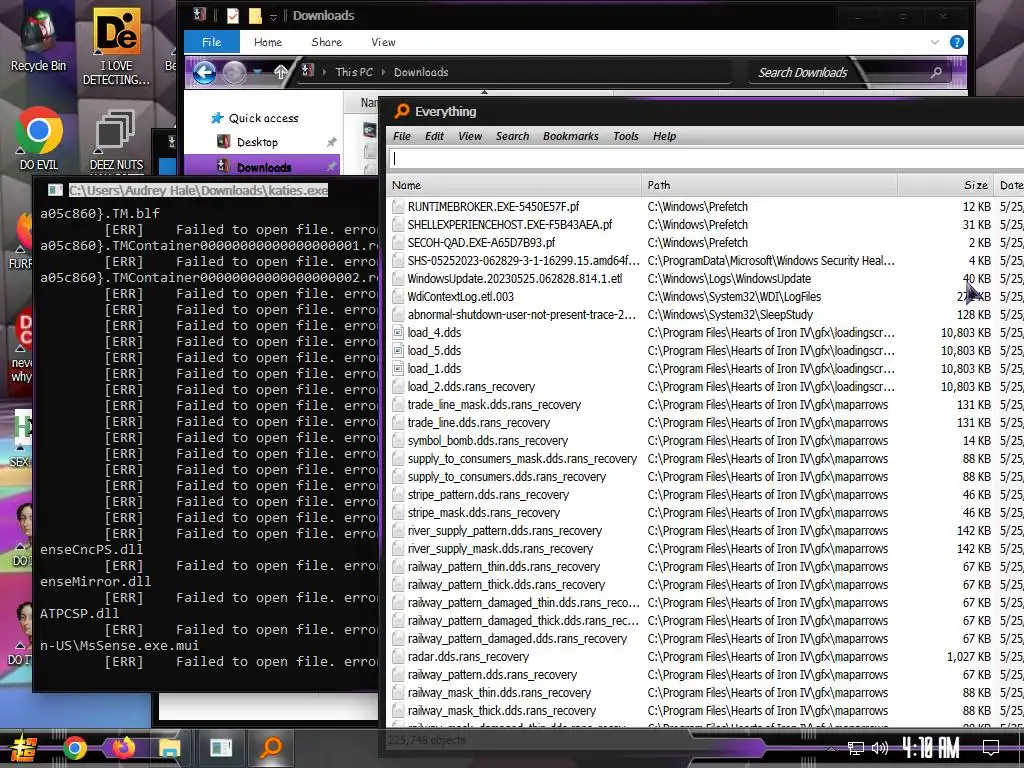Click the Back arrow in Downloads explorer
1024x768 pixels.
pos(204,72)
